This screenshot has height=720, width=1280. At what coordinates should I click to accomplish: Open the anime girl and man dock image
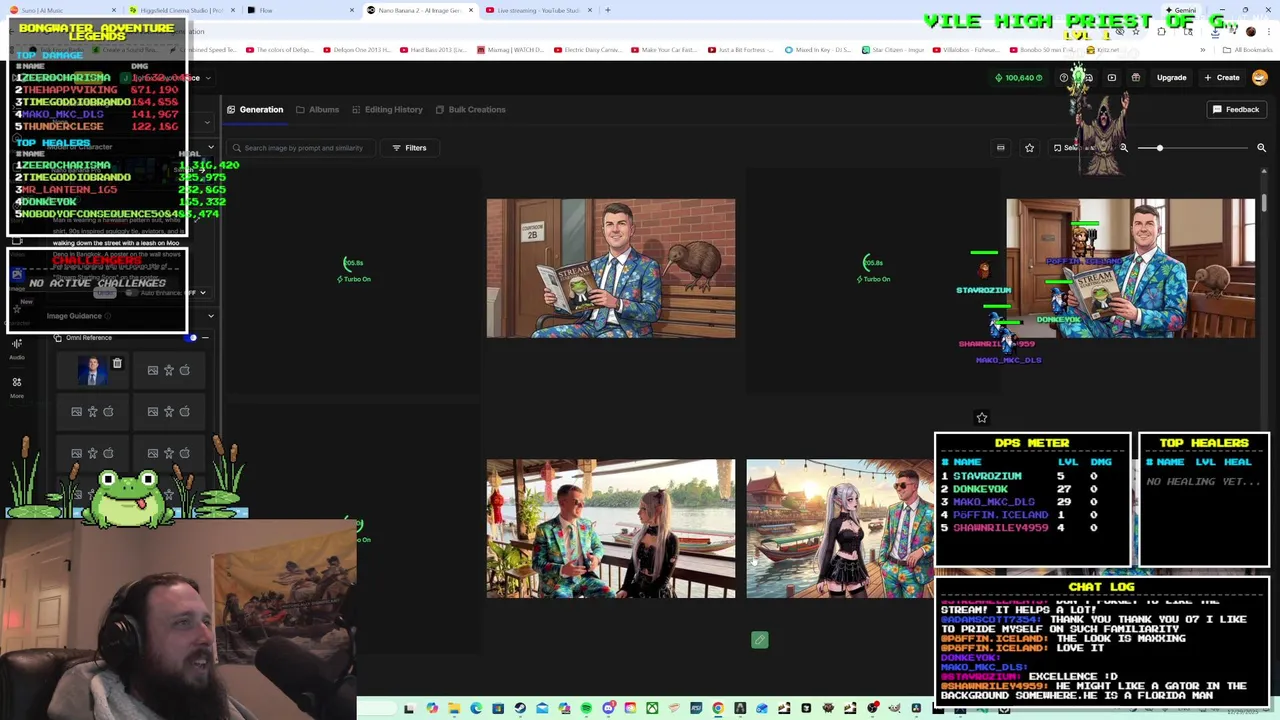840,529
